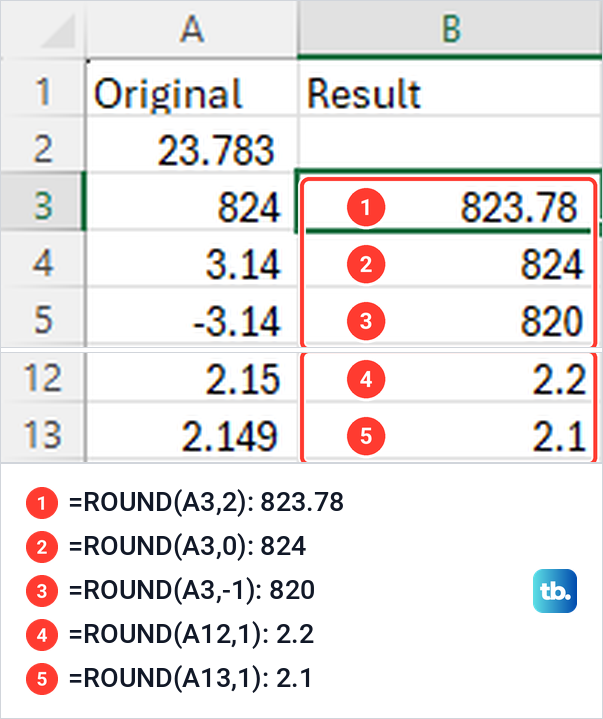Select row 3 header
The image size is (603, 719).
click(x=43, y=202)
